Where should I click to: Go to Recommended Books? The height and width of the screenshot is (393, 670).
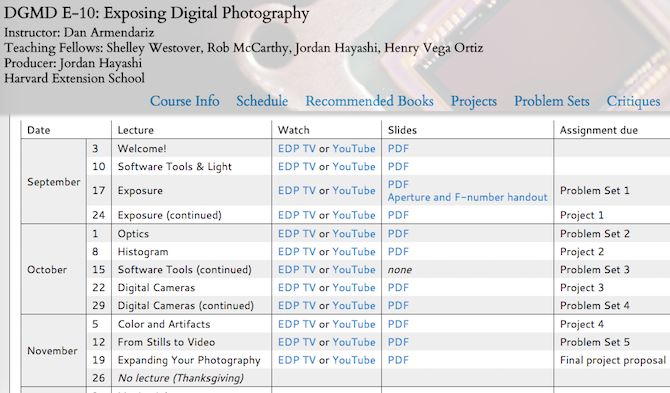tap(370, 101)
